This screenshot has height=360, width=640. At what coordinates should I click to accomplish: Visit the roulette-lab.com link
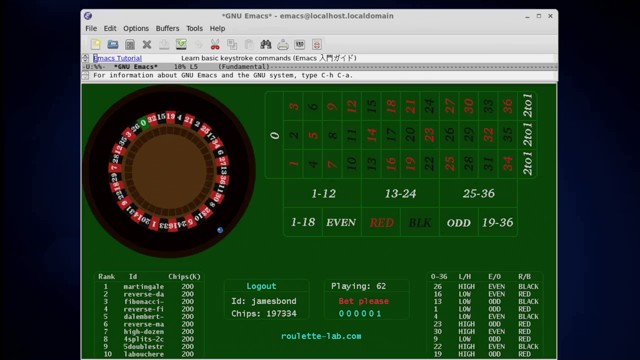[x=321, y=336]
